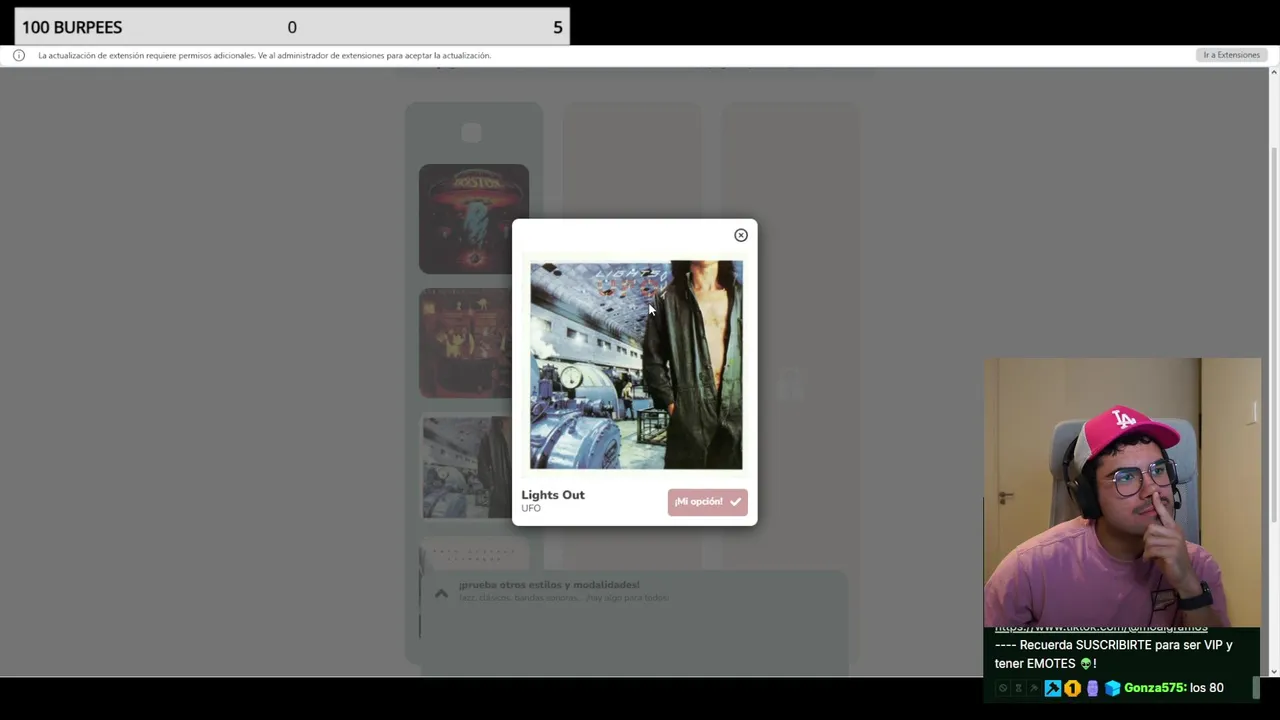The image size is (1280, 720).
Task: Click the UFO artist name in the popup
Action: (531, 508)
